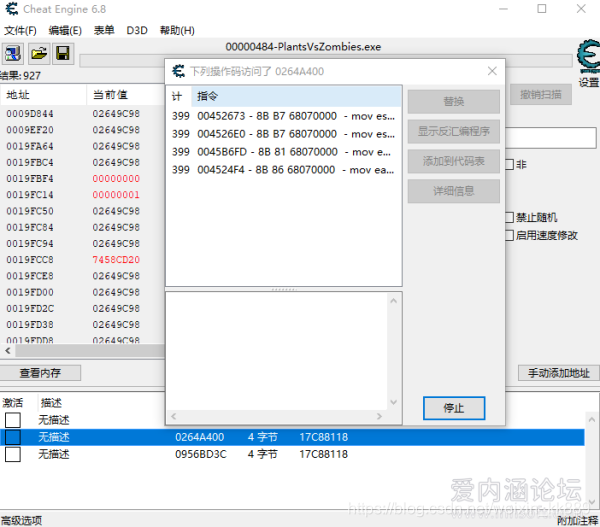Click the 指令 column header
This screenshot has height=527, width=600.
tap(296, 96)
